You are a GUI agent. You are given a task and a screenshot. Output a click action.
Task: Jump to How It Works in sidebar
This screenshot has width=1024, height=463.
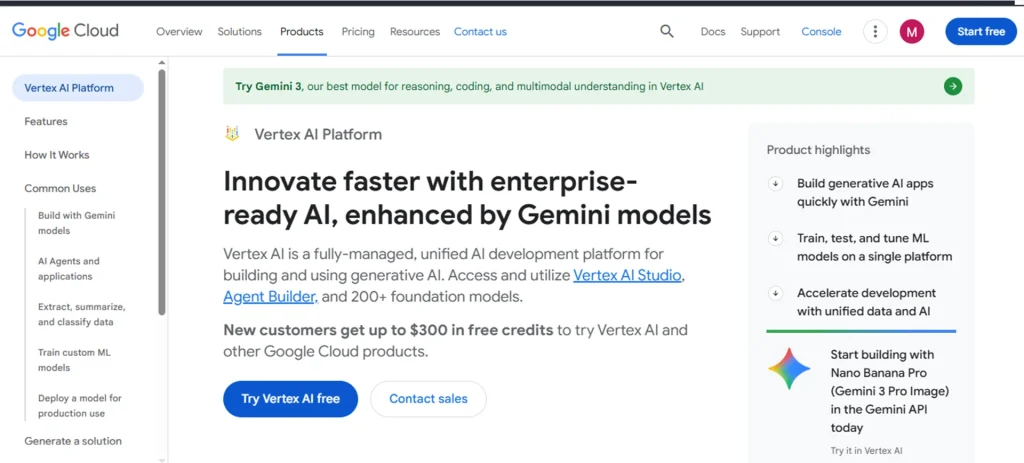[x=57, y=155]
